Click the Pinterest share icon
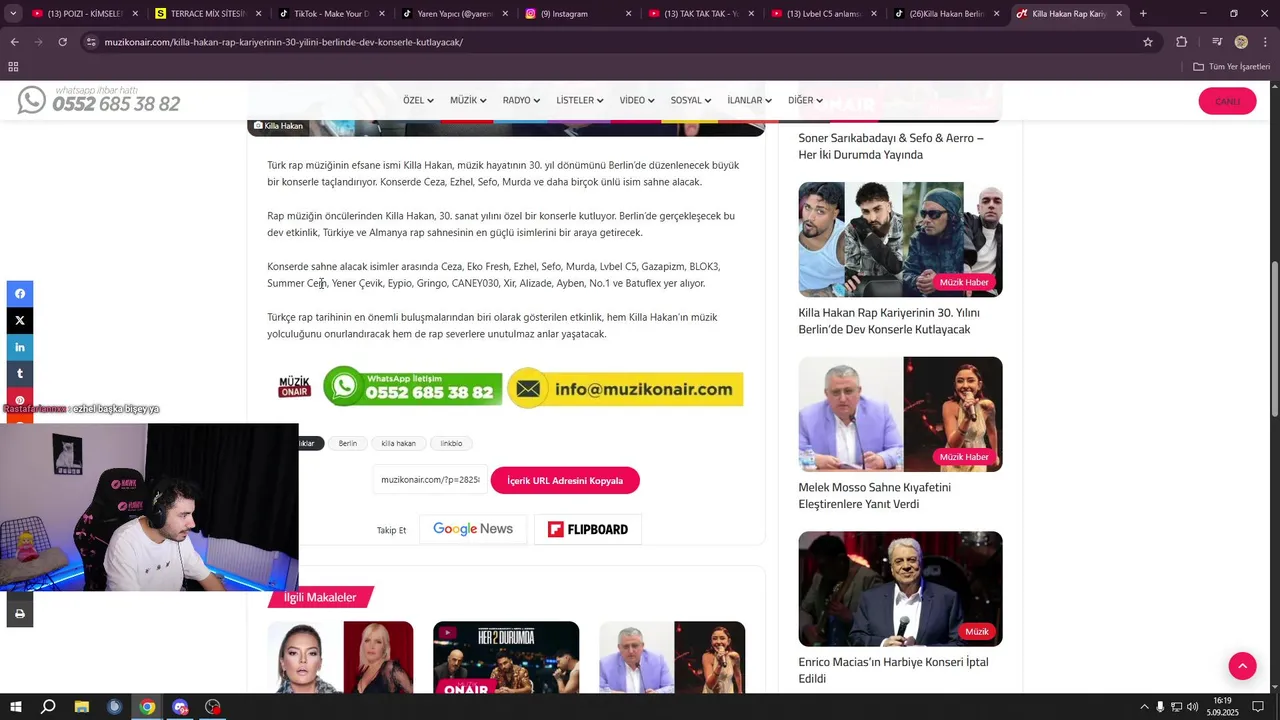The width and height of the screenshot is (1280, 720). tap(19, 400)
